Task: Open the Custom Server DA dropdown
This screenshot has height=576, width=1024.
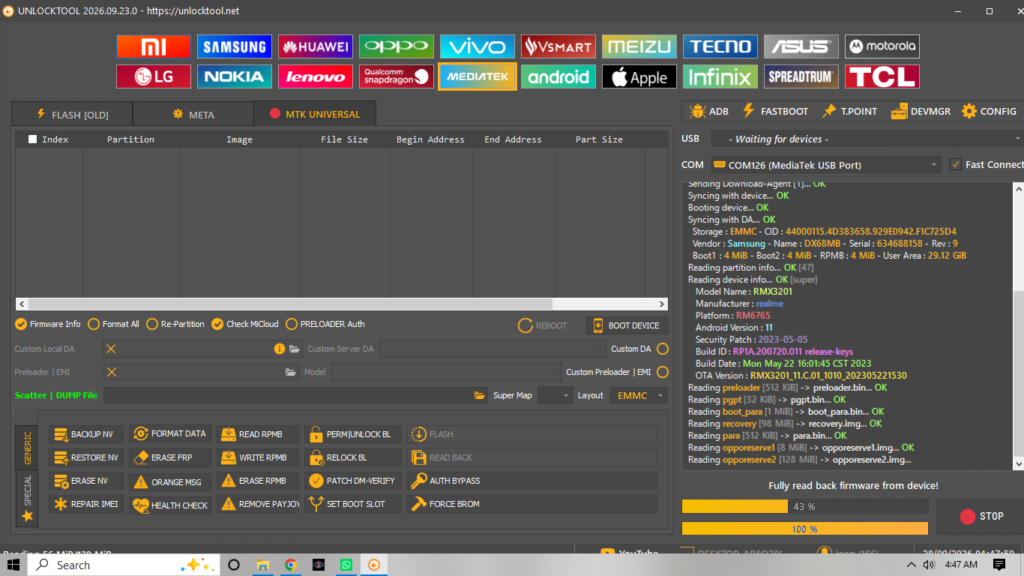Action: pyautogui.click(x=492, y=349)
